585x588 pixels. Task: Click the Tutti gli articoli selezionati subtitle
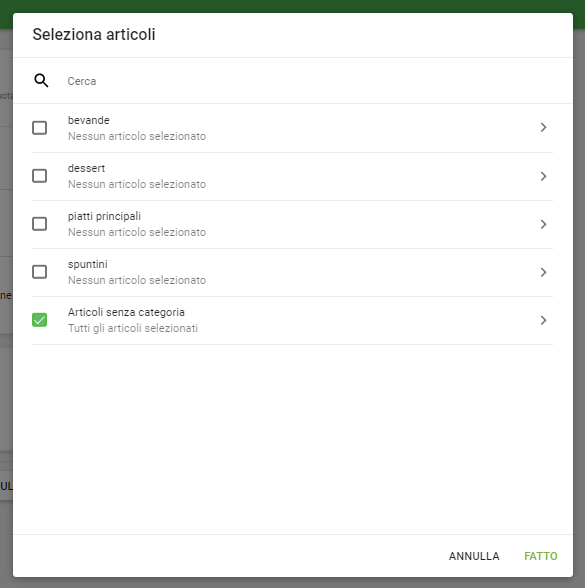pyautogui.click(x=133, y=328)
